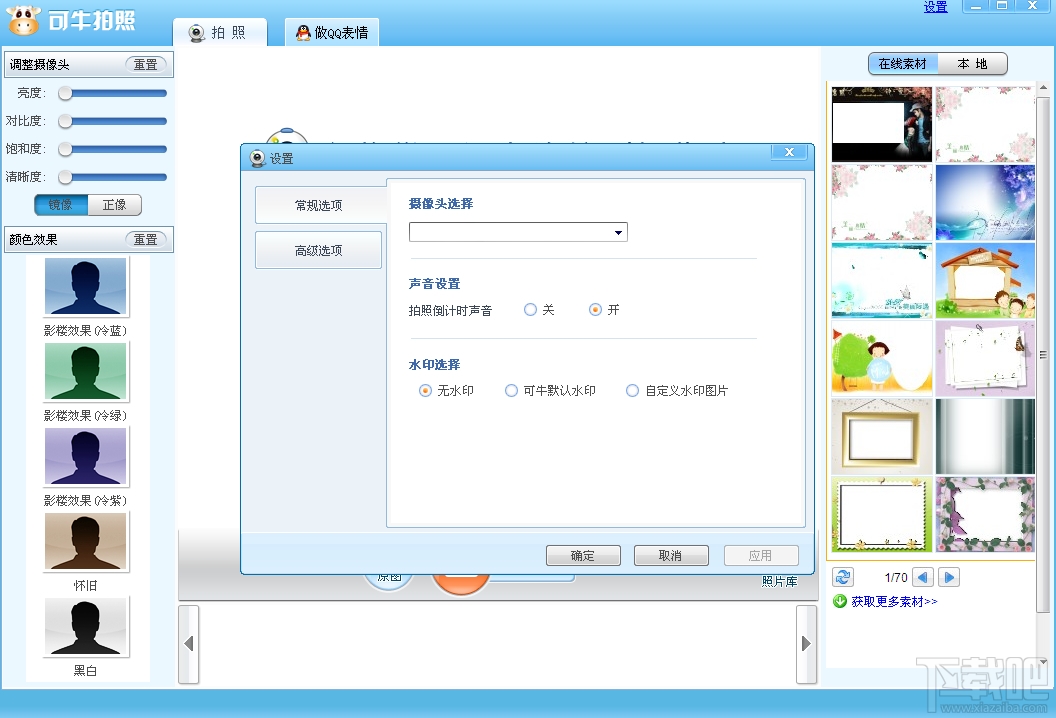Screen dimensions: 1056x718
Task: Close the 设置 dialog with X
Action: (789, 152)
